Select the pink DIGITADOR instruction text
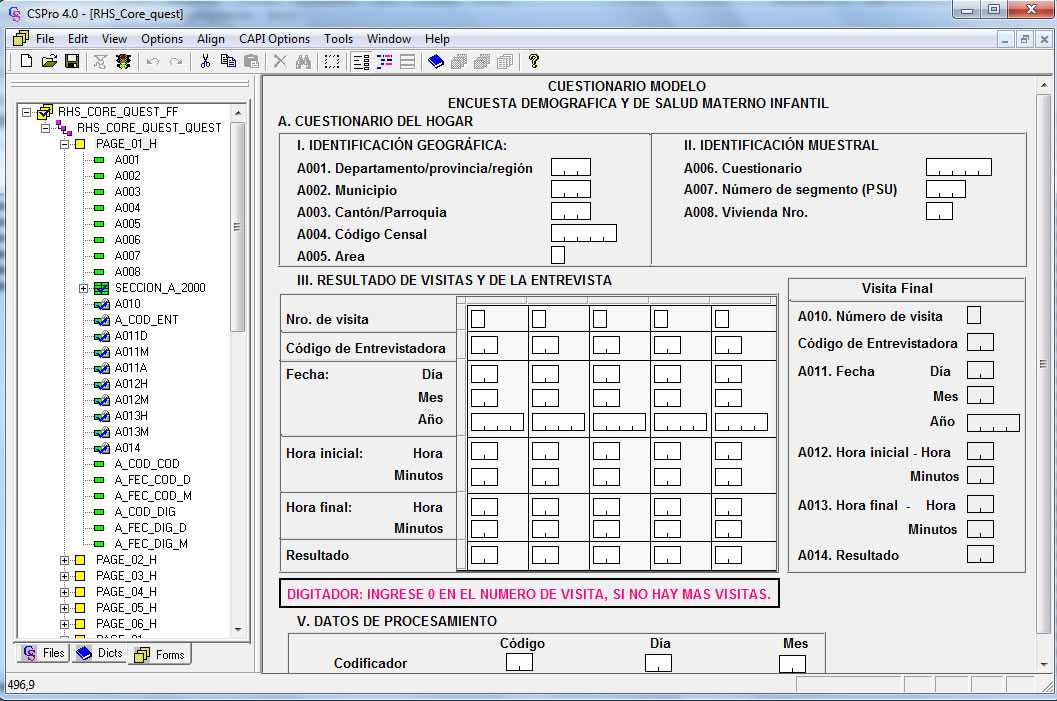 pyautogui.click(x=528, y=595)
